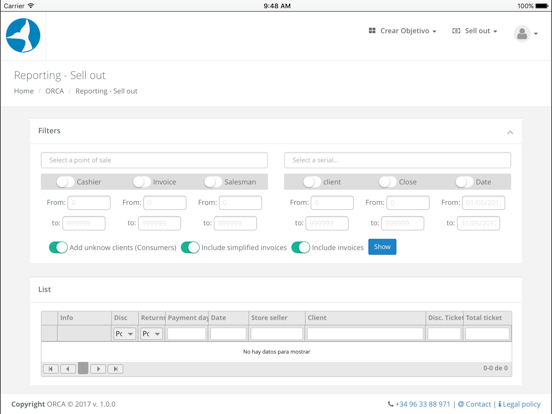Go to Home breadcrumb
The height and width of the screenshot is (414, 552).
coord(24,91)
